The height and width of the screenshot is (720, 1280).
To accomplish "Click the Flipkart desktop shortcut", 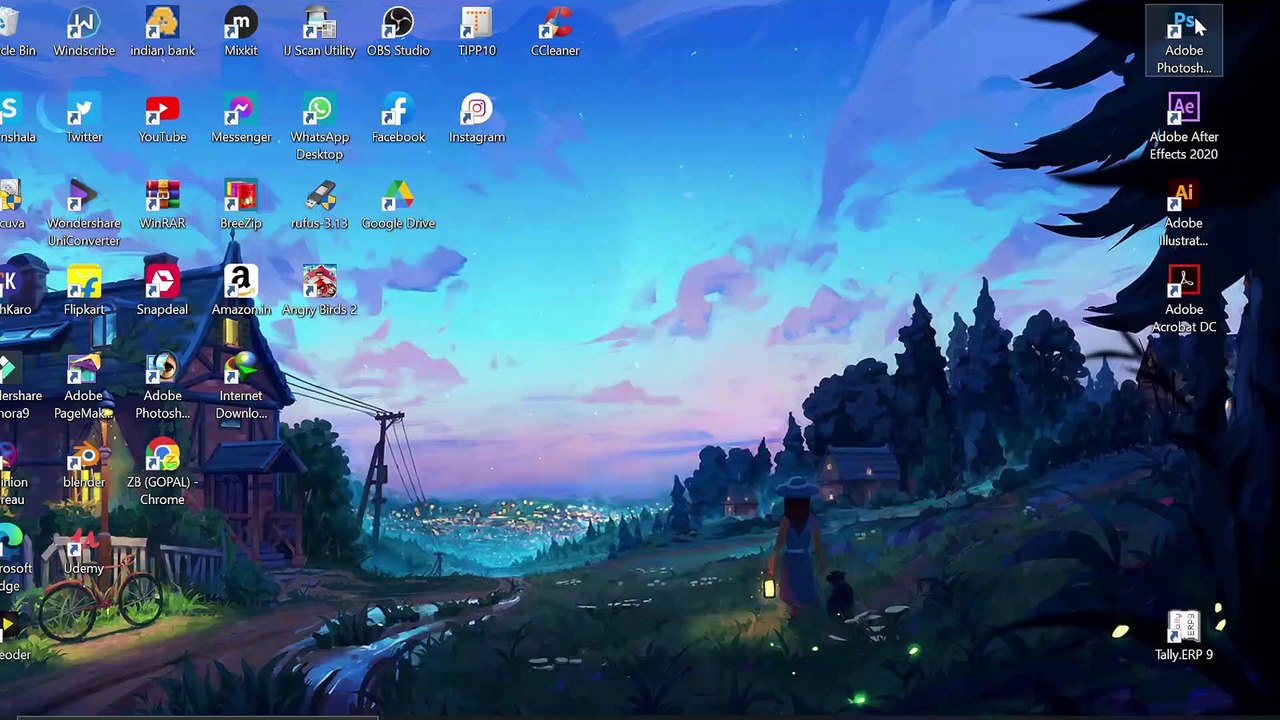I will [x=84, y=291].
